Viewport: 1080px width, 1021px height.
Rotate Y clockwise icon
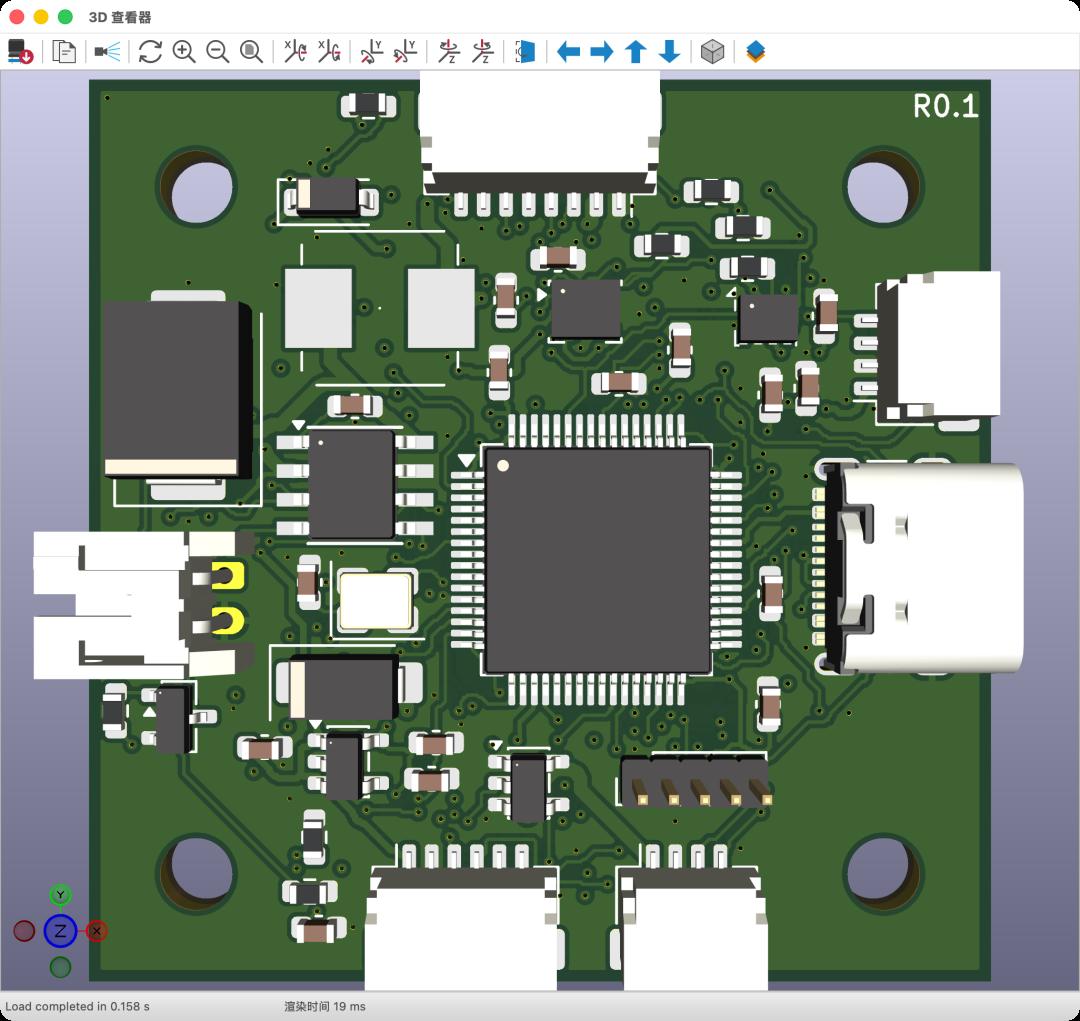(x=372, y=52)
